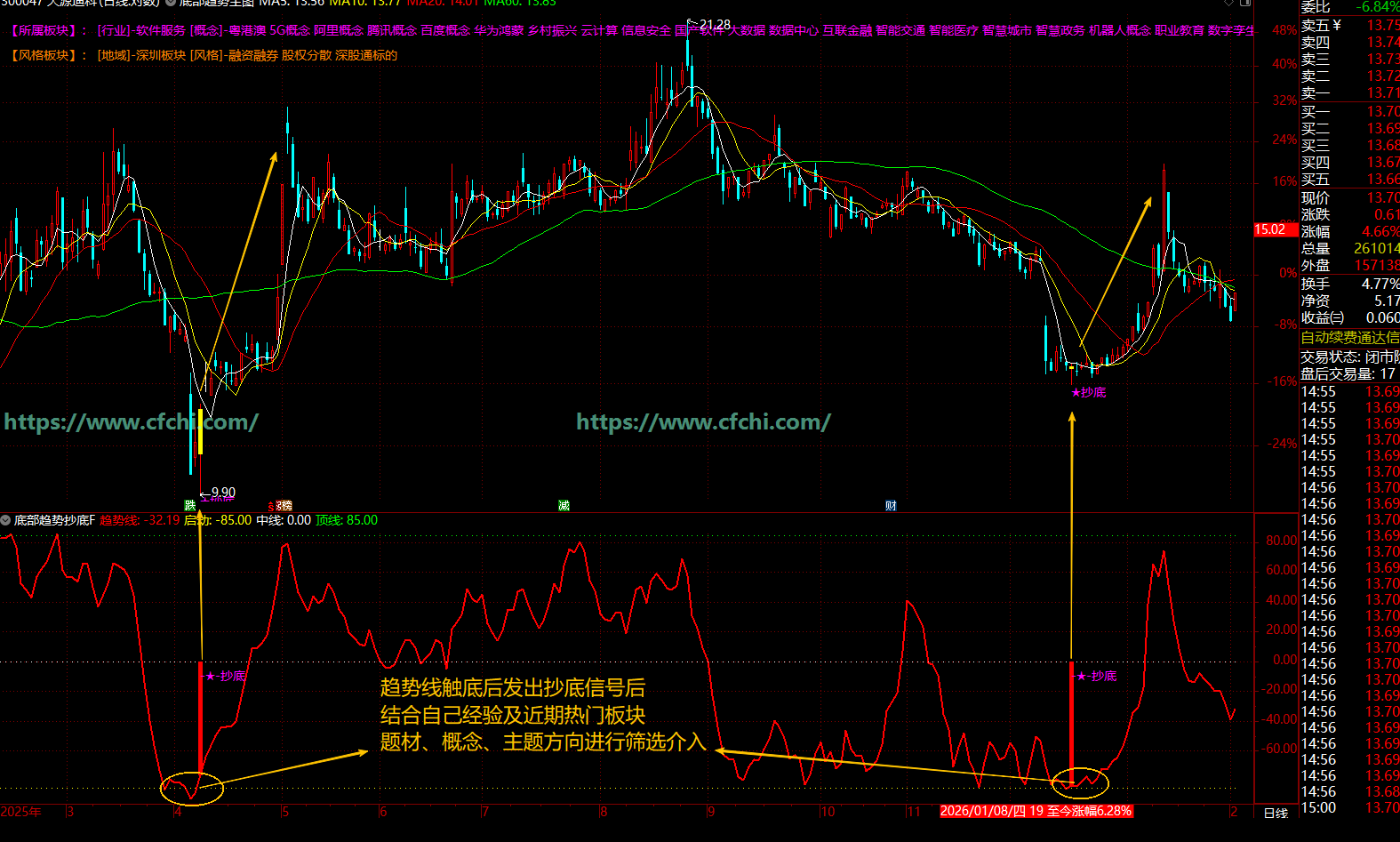Click the blue 财 event marker
Image resolution: width=1400 pixels, height=842 pixels.
tap(891, 505)
